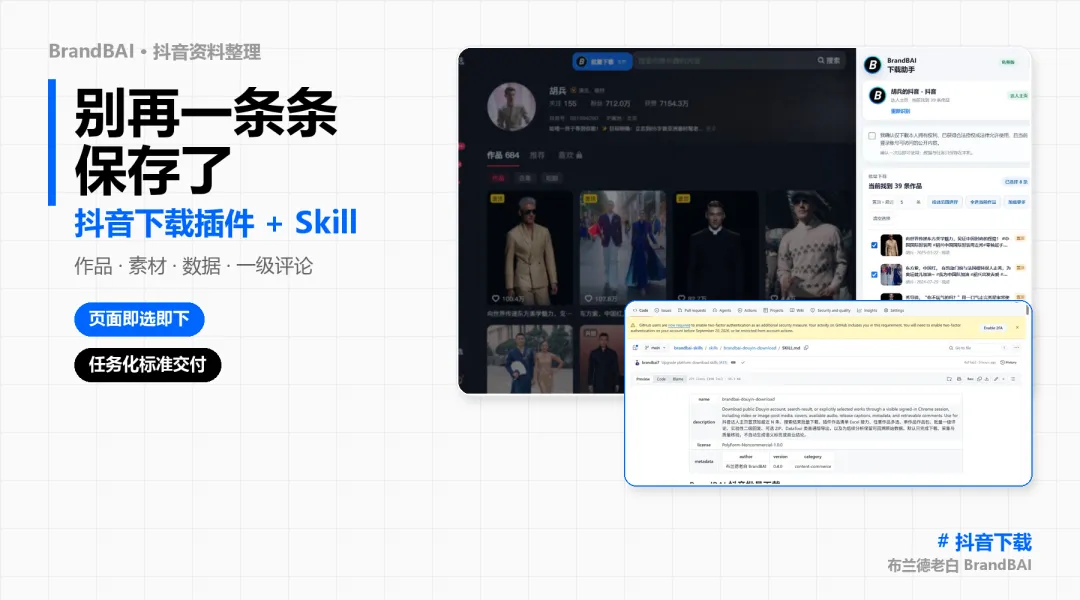Click brandbai-skills in the breadcrumb
The image size is (1080, 600).
688,348
